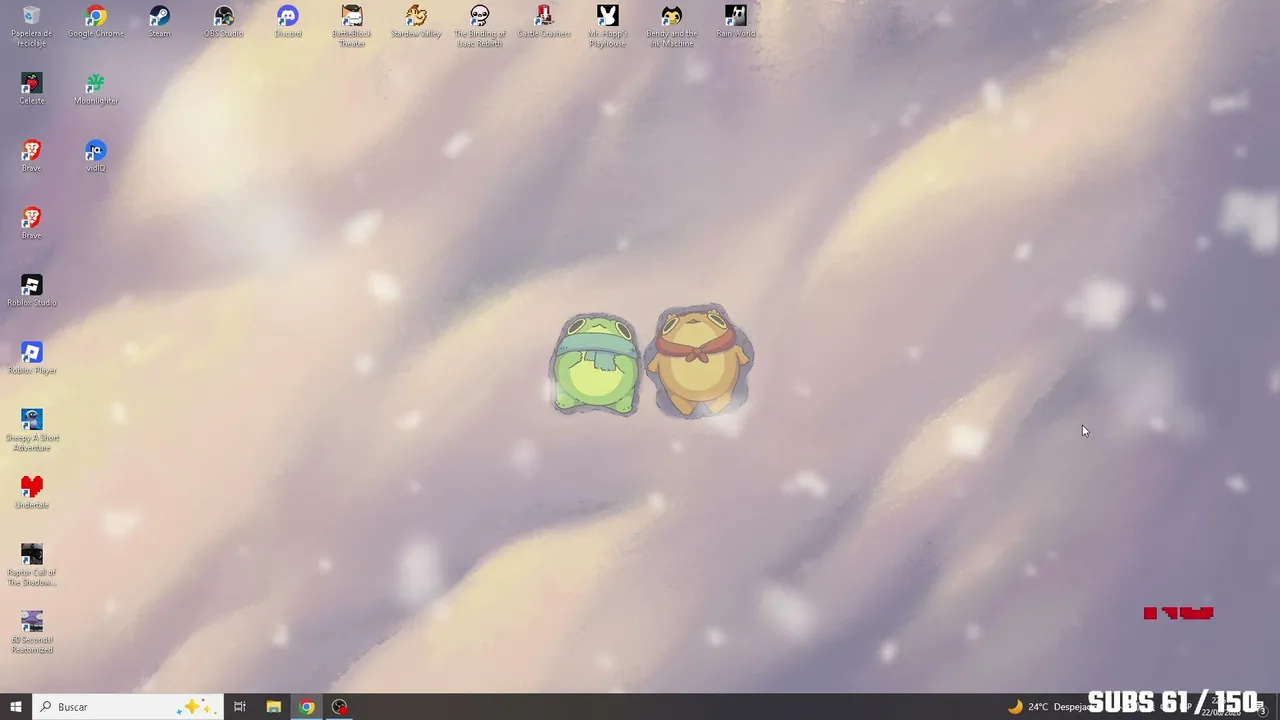Click the Roblox Player desktop shortcut
Viewport: 1280px width, 720px height.
pos(32,358)
